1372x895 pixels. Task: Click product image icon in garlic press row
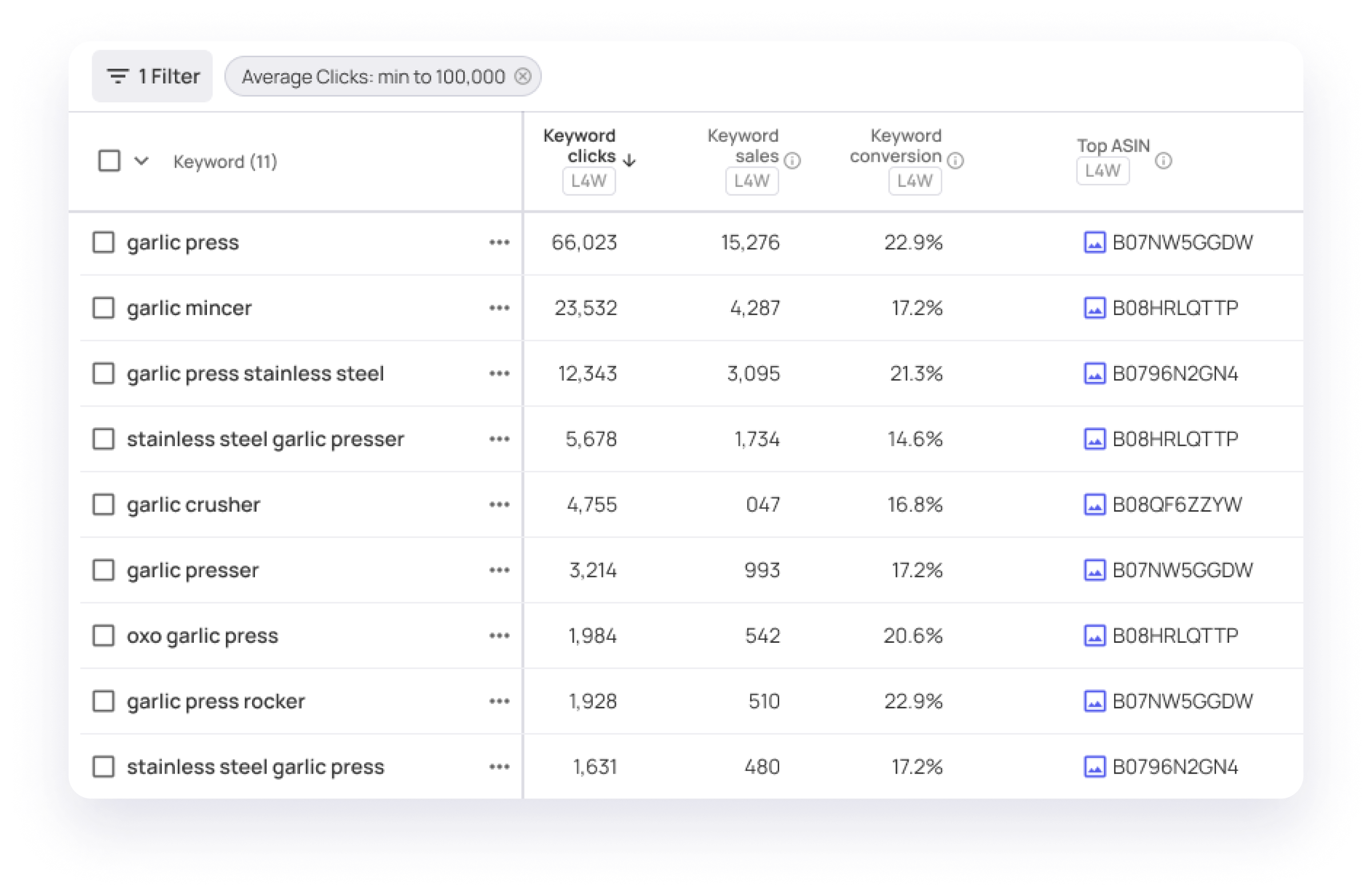point(1095,242)
